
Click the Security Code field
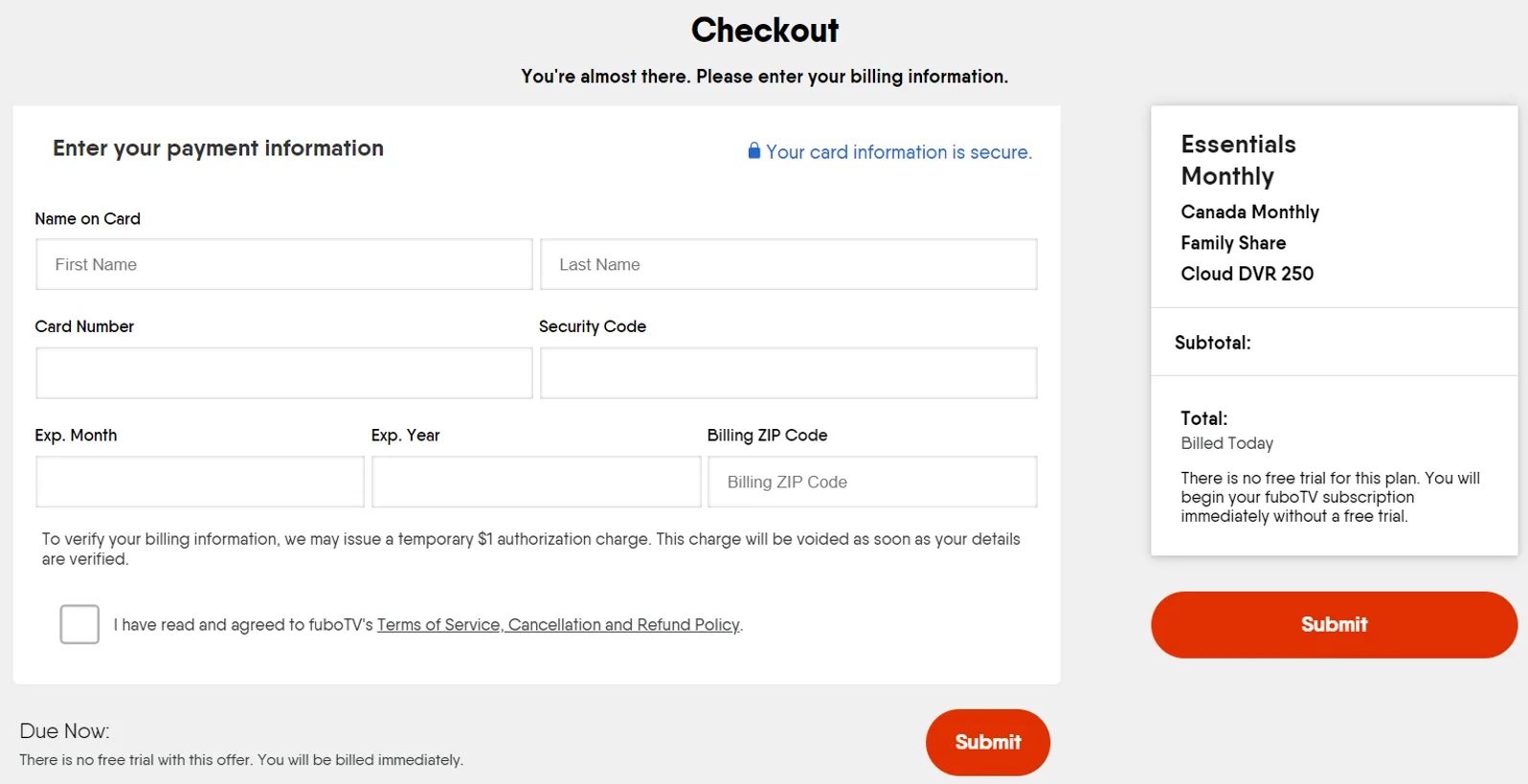point(788,373)
